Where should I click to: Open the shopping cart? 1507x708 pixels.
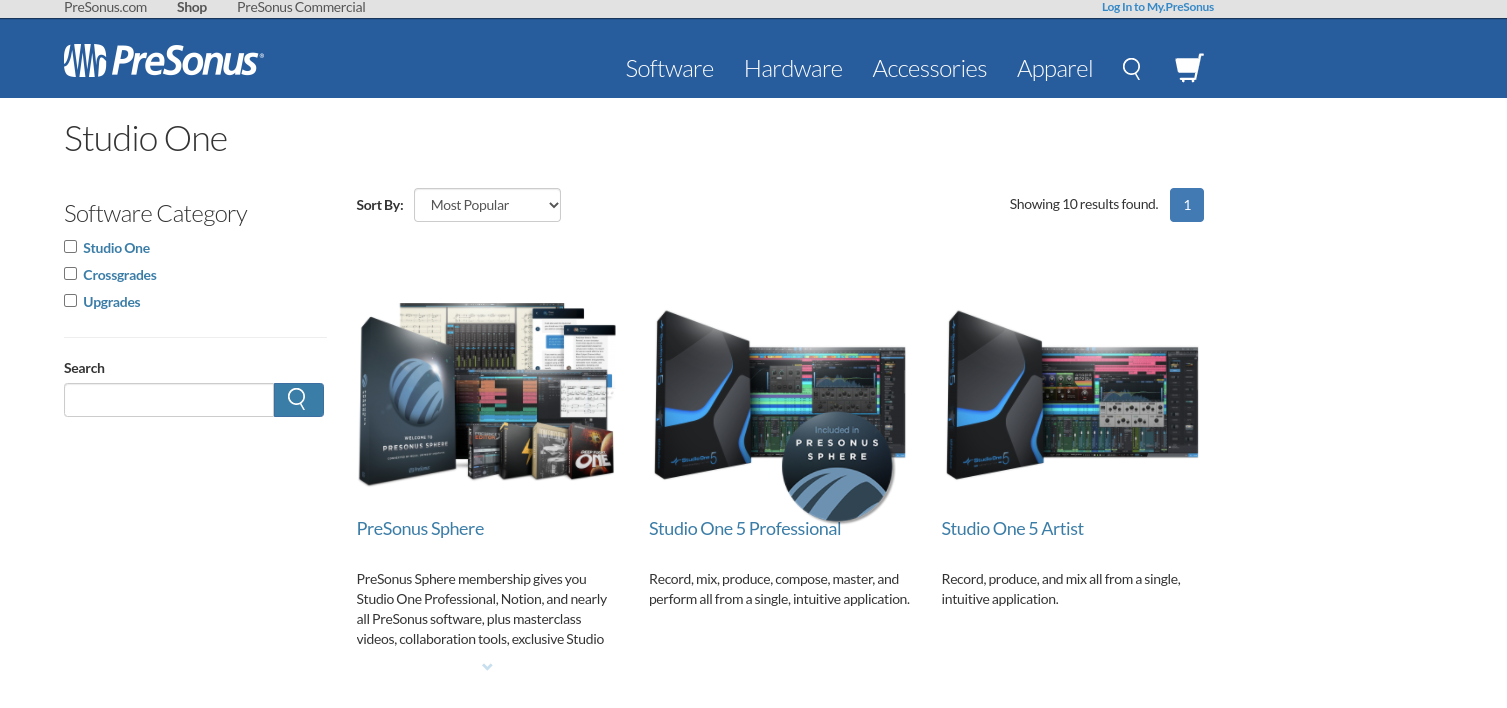pos(1188,68)
